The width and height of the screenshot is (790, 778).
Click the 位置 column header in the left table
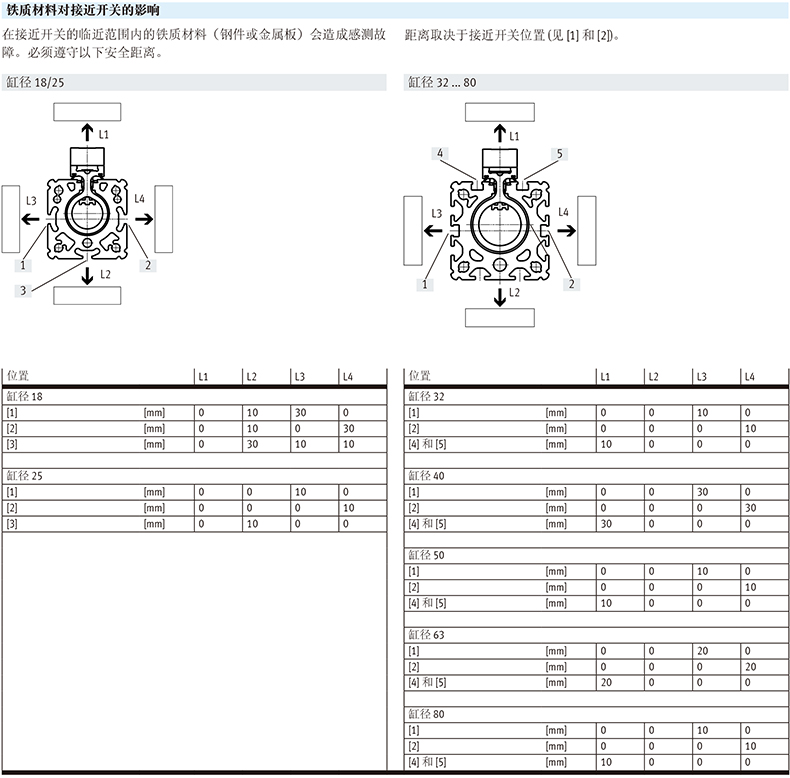[x=18, y=376]
